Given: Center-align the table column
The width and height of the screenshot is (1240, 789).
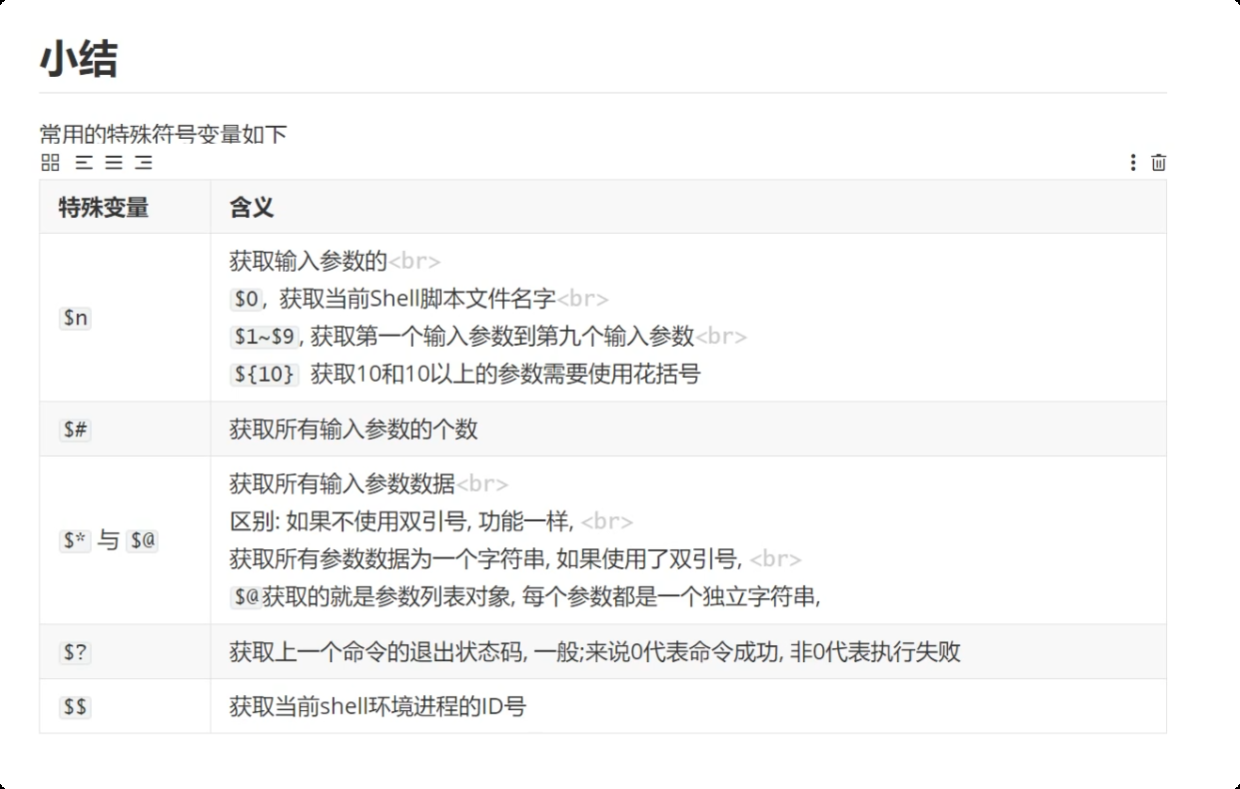Looking at the screenshot, I should (x=114, y=162).
